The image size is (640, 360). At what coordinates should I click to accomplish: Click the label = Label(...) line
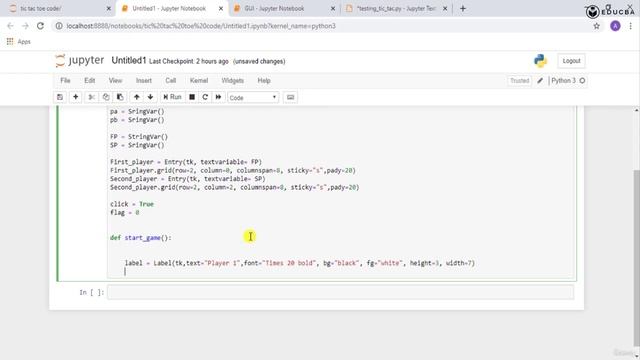point(300,263)
